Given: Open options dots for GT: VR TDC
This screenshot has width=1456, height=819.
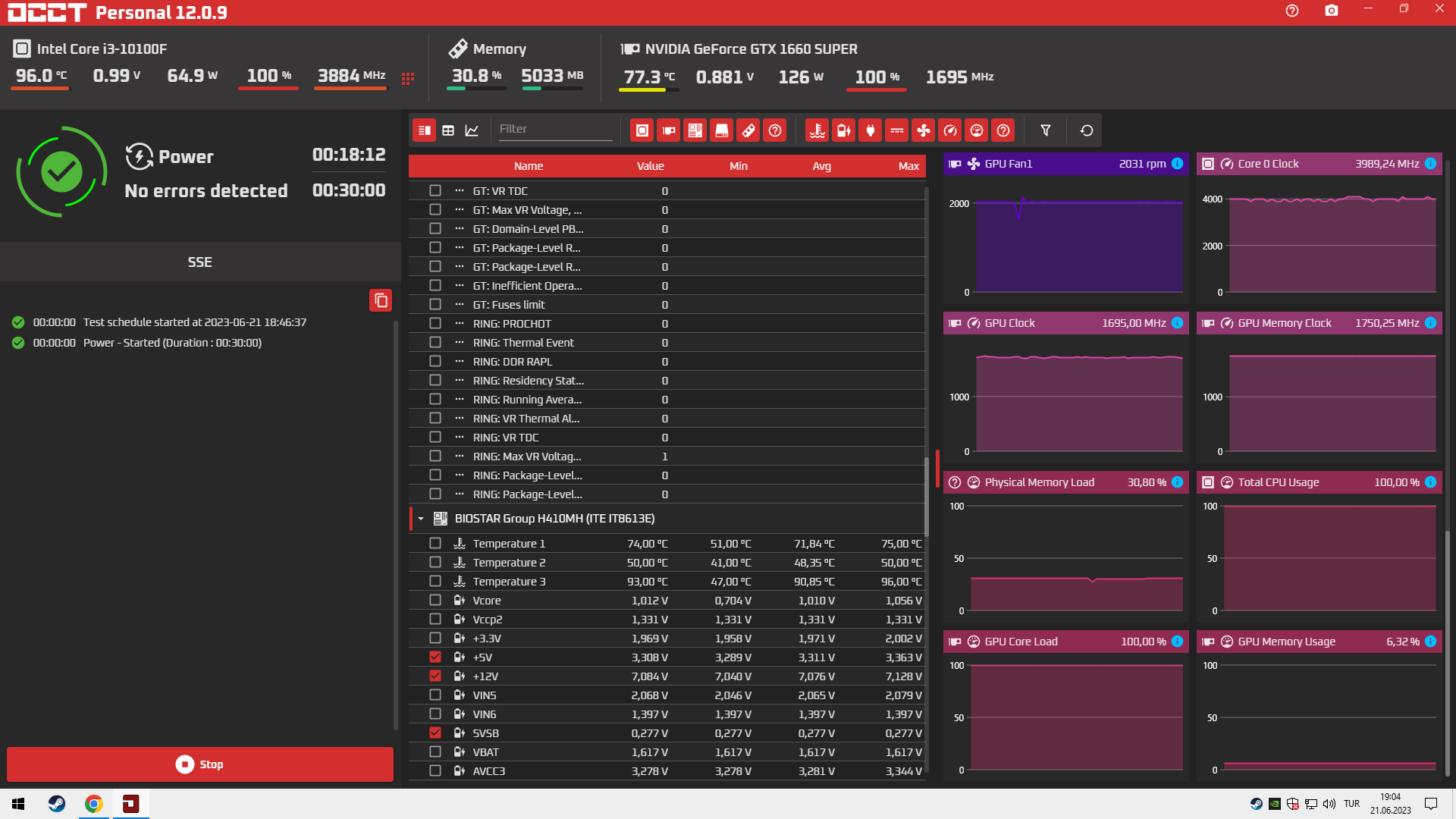Looking at the screenshot, I should pyautogui.click(x=459, y=190).
